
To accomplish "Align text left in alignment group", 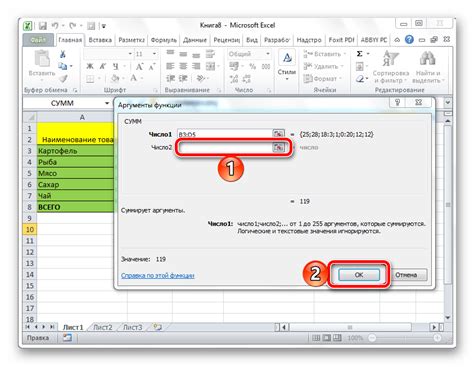I will tap(170, 66).
